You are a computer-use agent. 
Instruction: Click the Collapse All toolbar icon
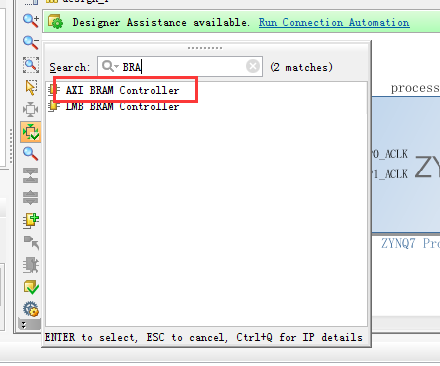click(x=31, y=176)
